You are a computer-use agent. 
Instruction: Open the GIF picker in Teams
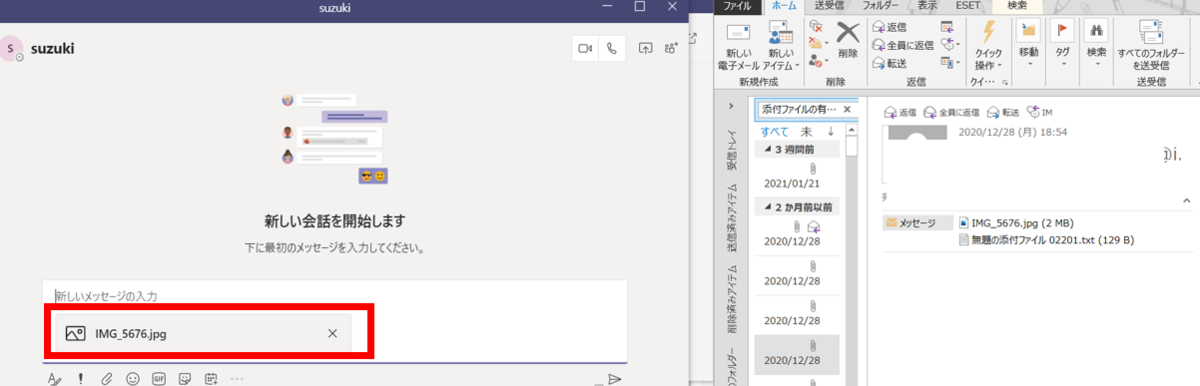point(158,379)
